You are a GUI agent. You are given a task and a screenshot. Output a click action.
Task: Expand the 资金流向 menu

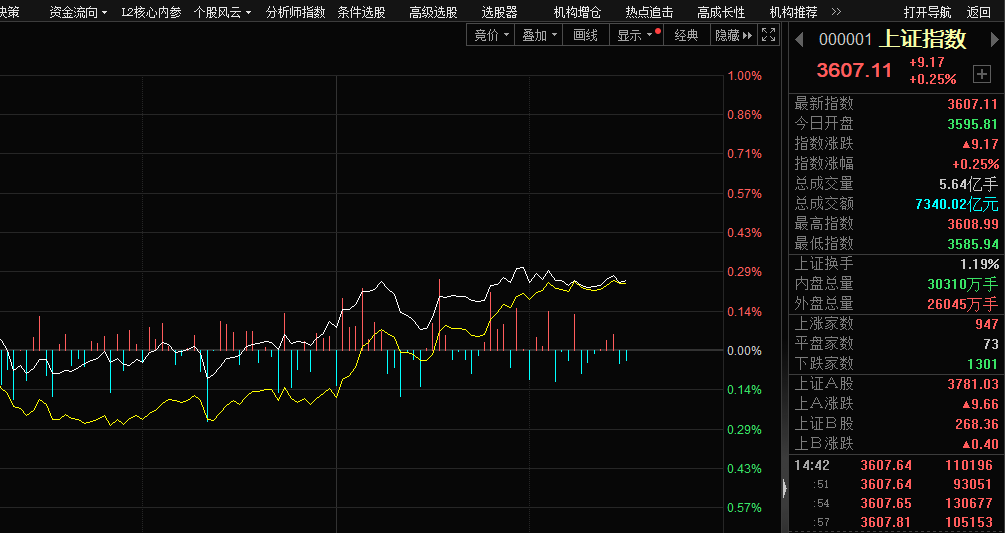coord(78,12)
